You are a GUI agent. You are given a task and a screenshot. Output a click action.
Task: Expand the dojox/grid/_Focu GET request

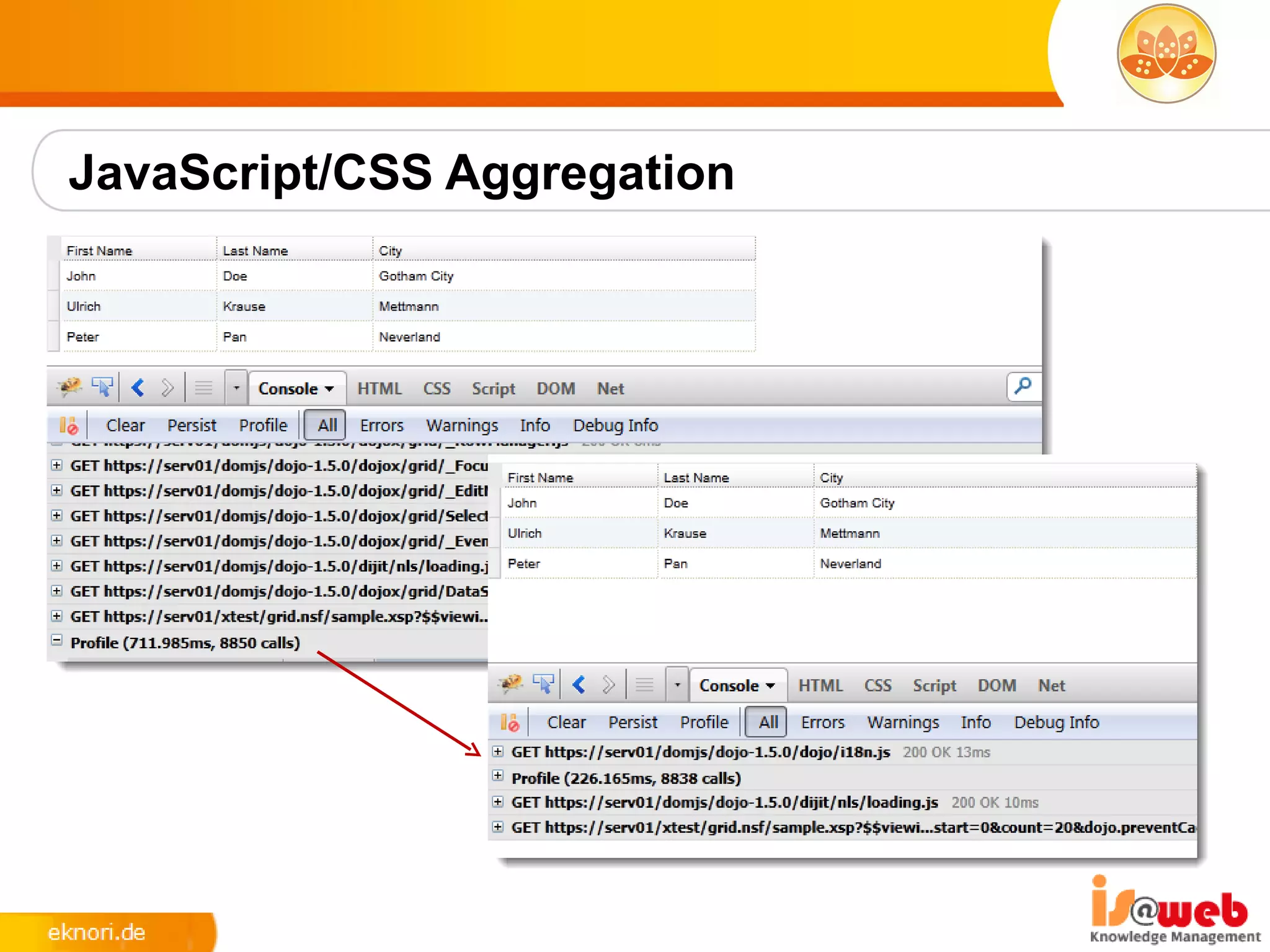(x=56, y=465)
